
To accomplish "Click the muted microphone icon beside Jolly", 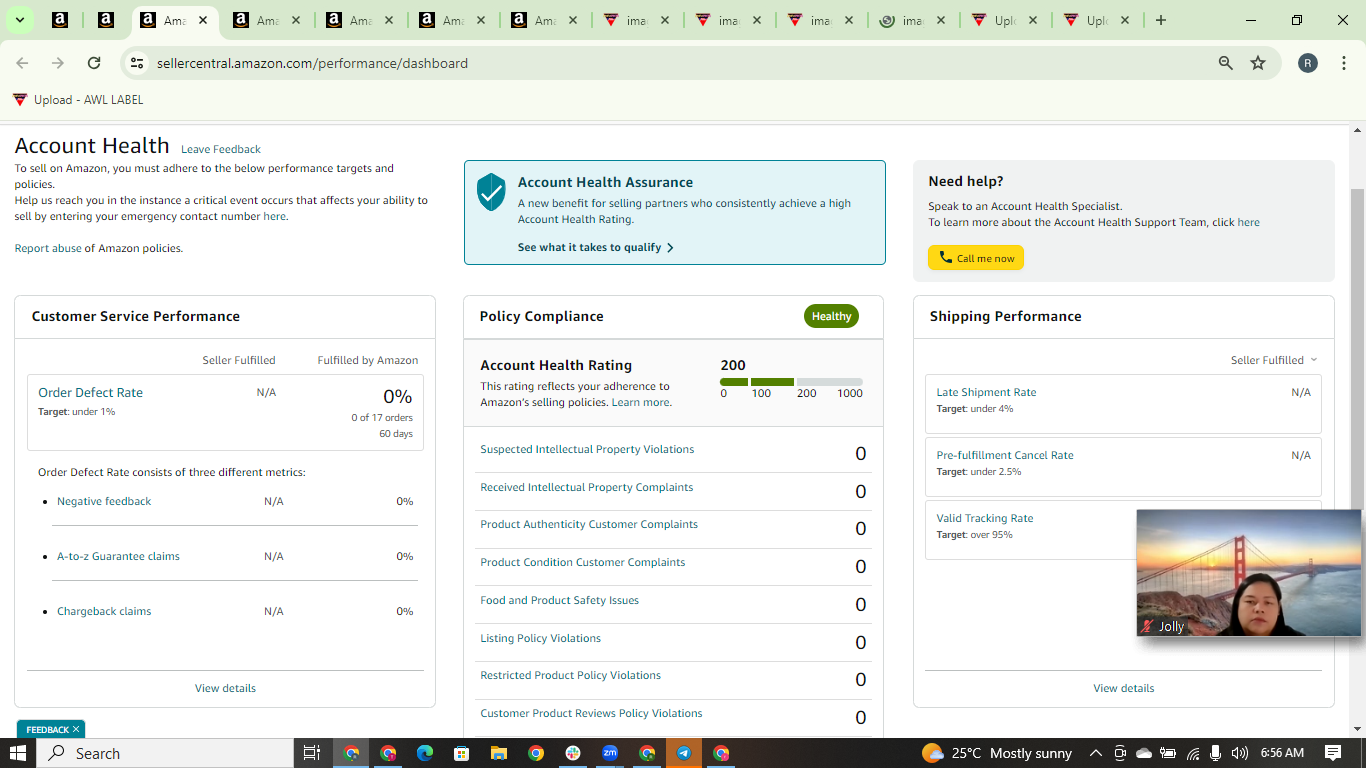I will click(1148, 626).
